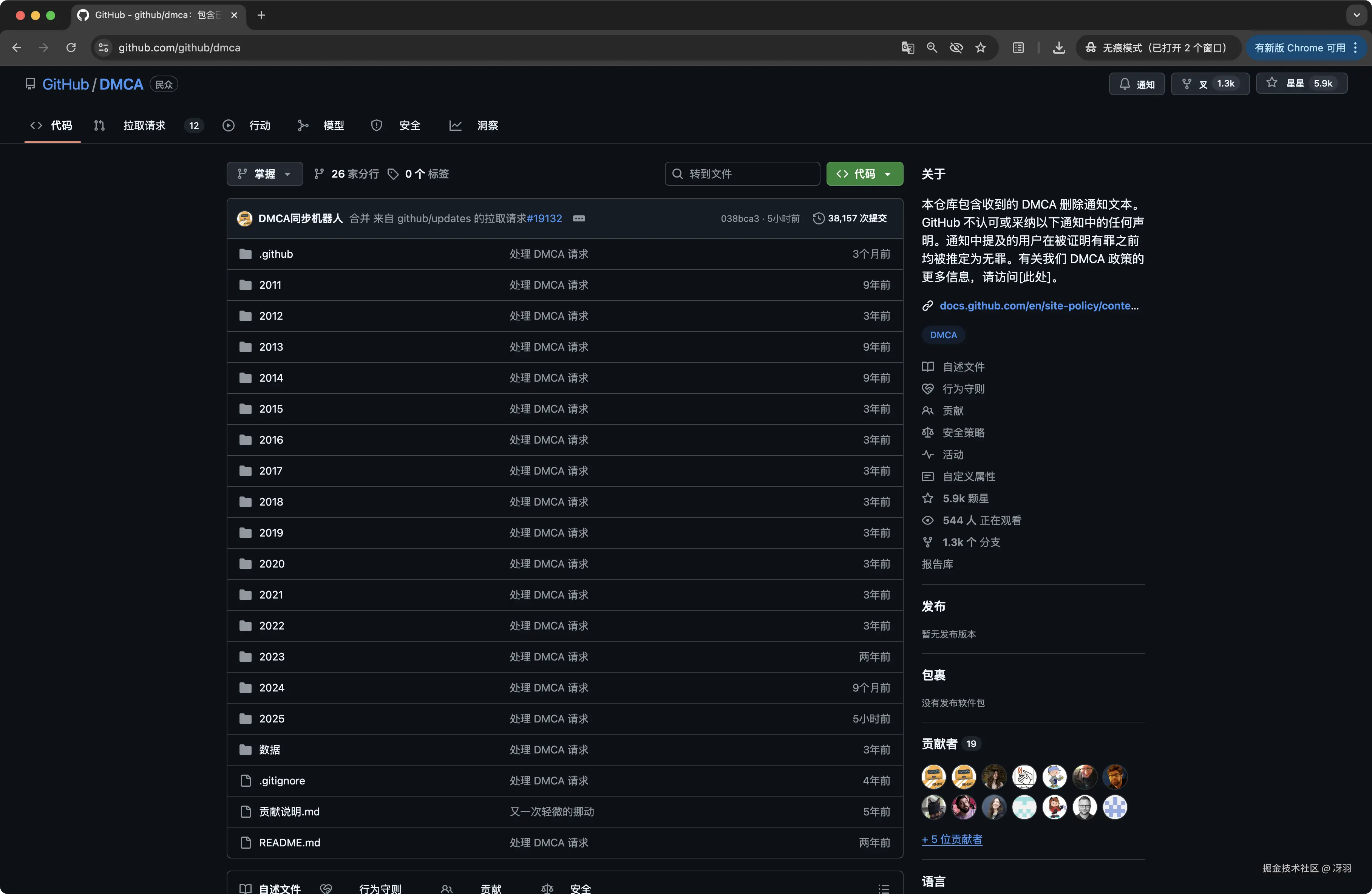Toggle the notifications bell button
This screenshot has width=1372, height=894.
pos(1136,84)
